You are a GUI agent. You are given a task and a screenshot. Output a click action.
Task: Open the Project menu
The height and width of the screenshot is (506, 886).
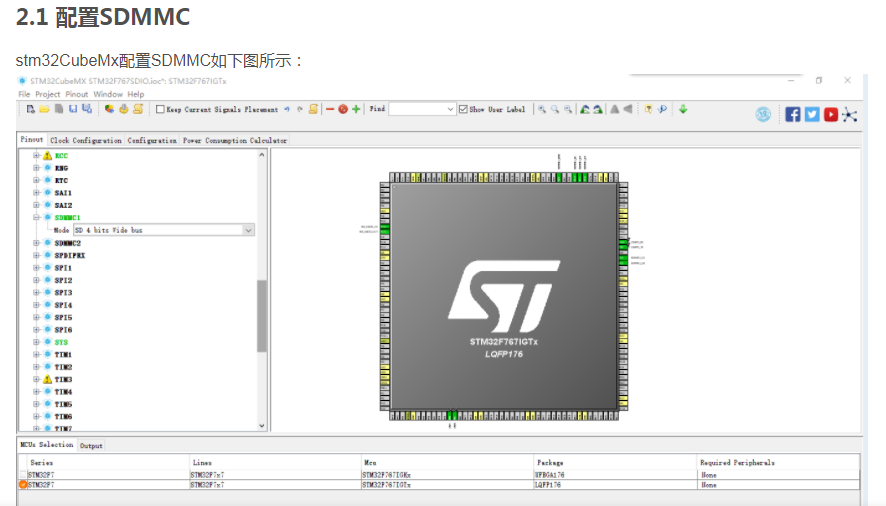click(47, 94)
